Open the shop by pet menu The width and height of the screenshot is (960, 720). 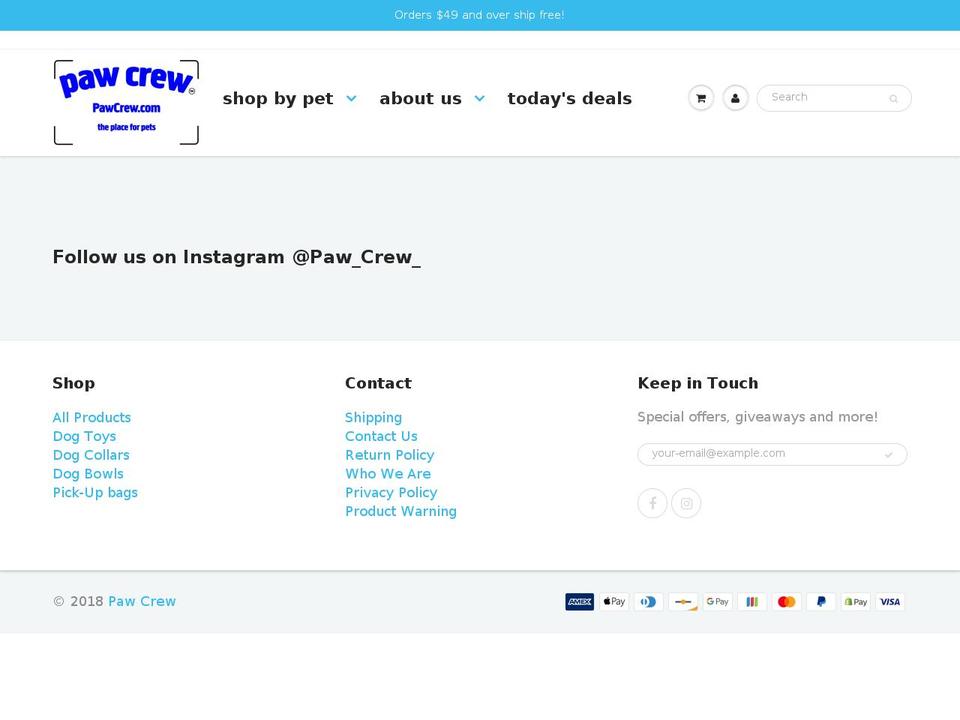click(278, 99)
